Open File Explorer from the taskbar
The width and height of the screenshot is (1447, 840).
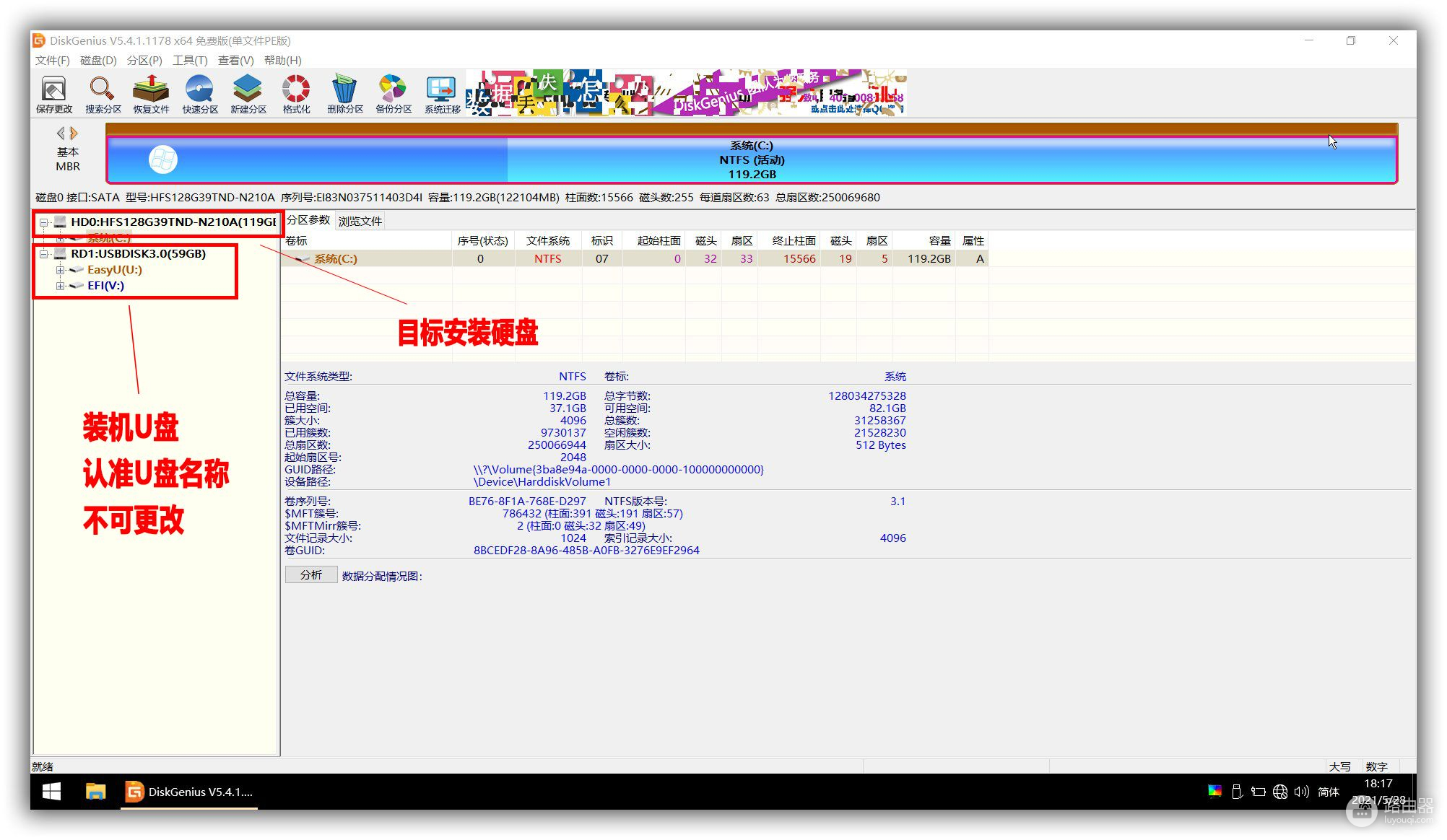(x=95, y=792)
